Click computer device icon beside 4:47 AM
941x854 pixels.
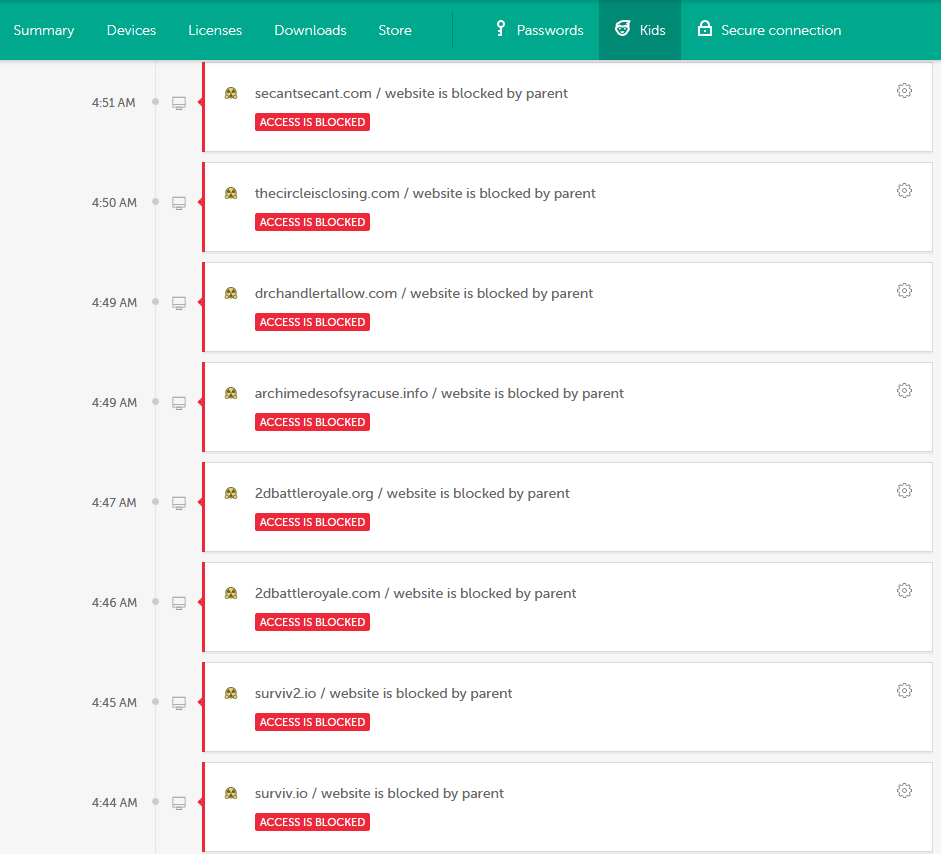click(x=179, y=504)
